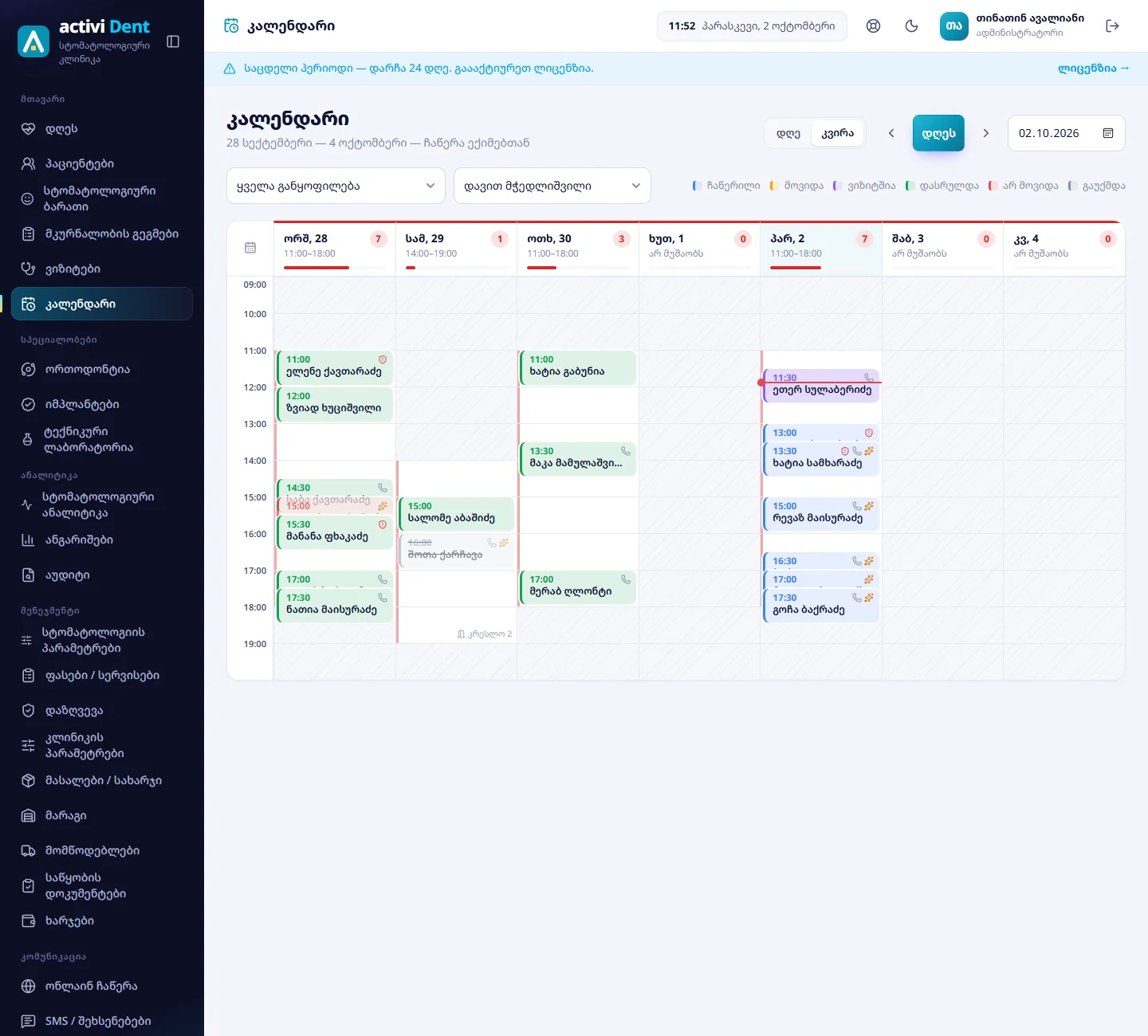Collapse the sidebar panel icon

click(x=173, y=41)
